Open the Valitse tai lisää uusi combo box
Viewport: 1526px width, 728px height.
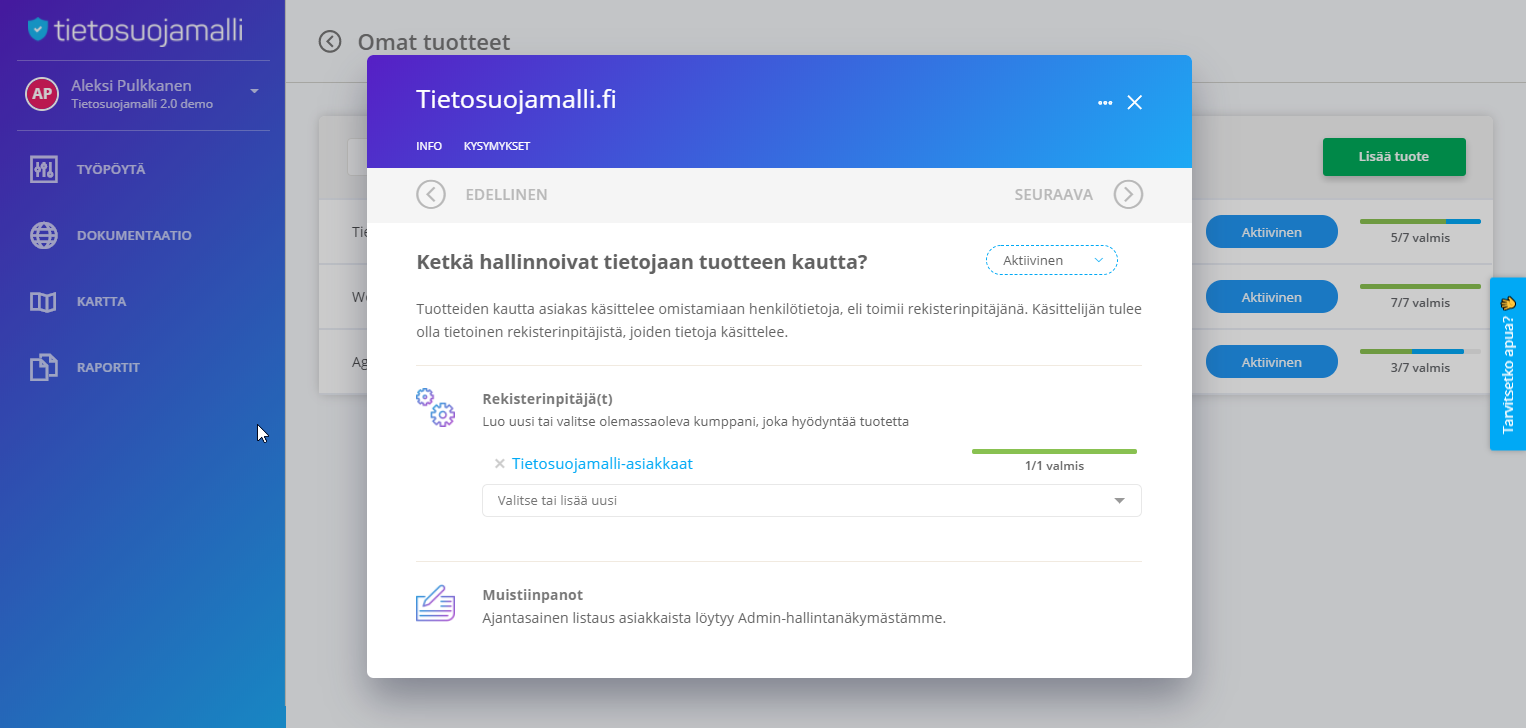[x=811, y=500]
